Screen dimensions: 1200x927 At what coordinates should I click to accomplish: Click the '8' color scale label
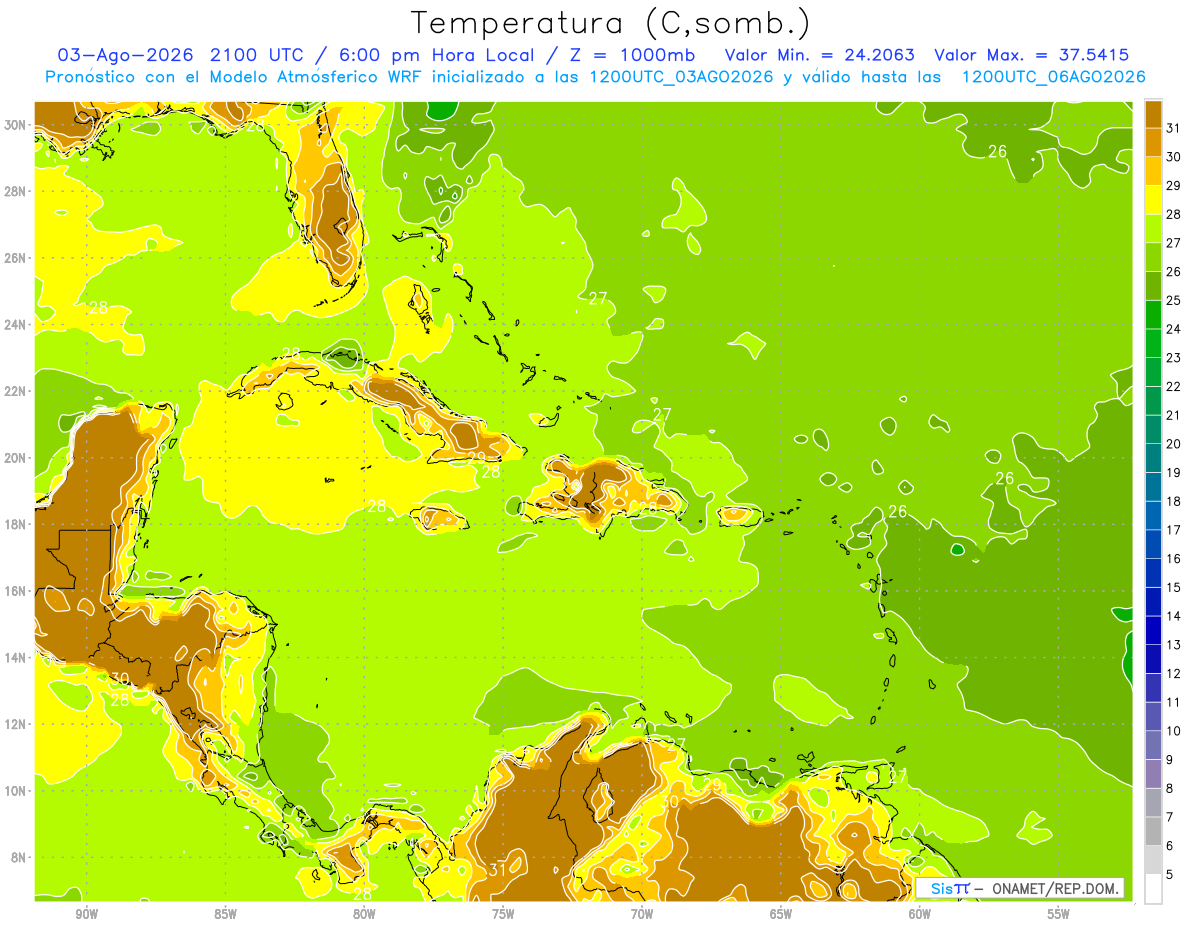(x=1170, y=788)
